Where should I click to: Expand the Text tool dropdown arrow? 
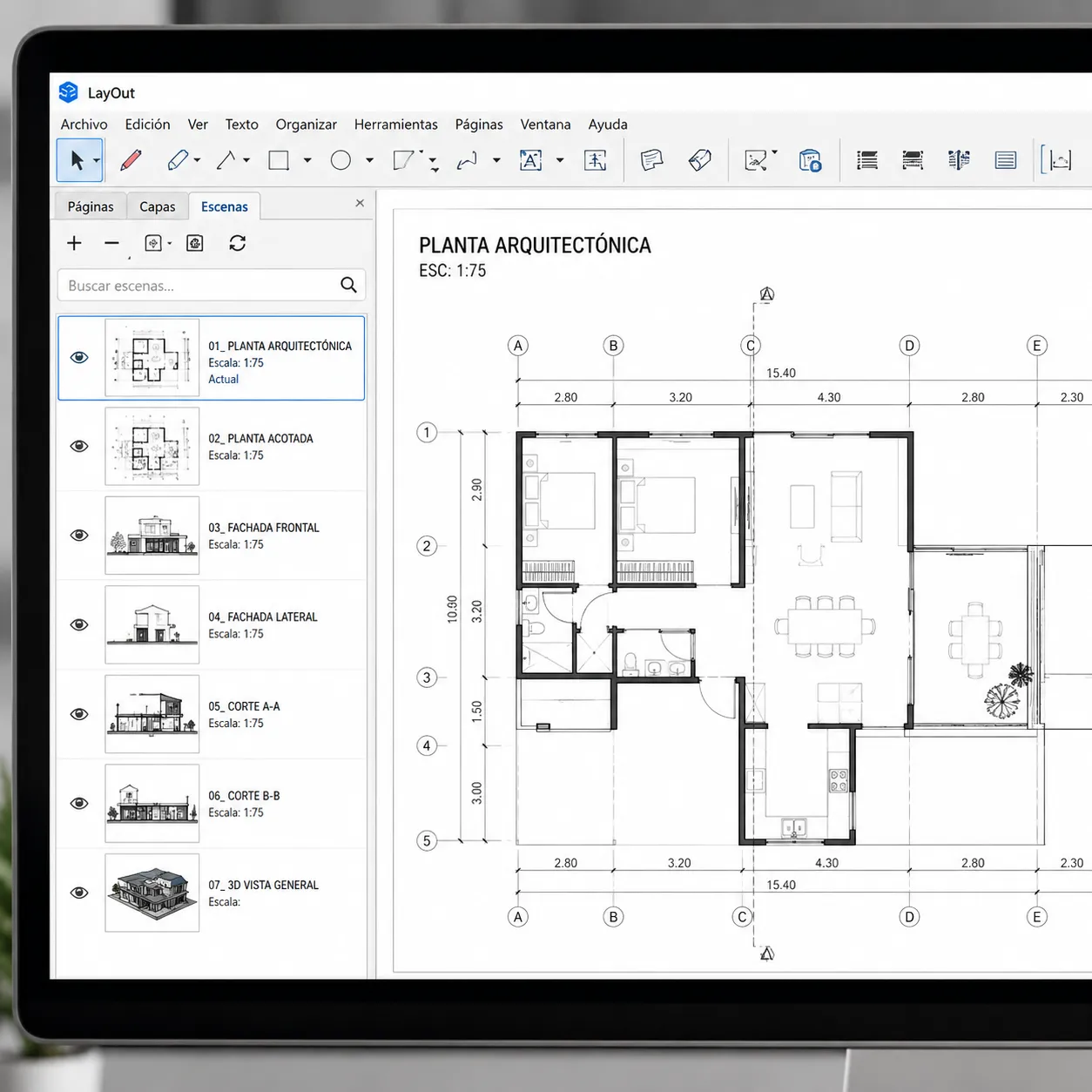coord(560,160)
